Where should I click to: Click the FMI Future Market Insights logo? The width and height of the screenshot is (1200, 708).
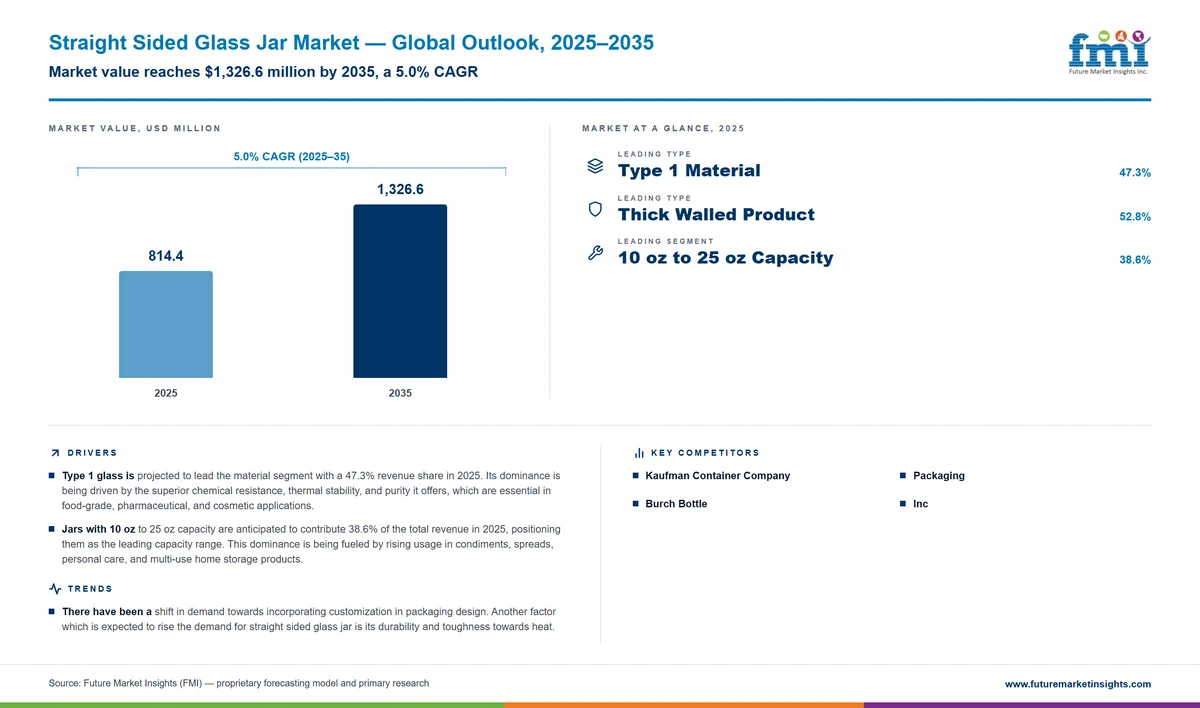point(1109,51)
